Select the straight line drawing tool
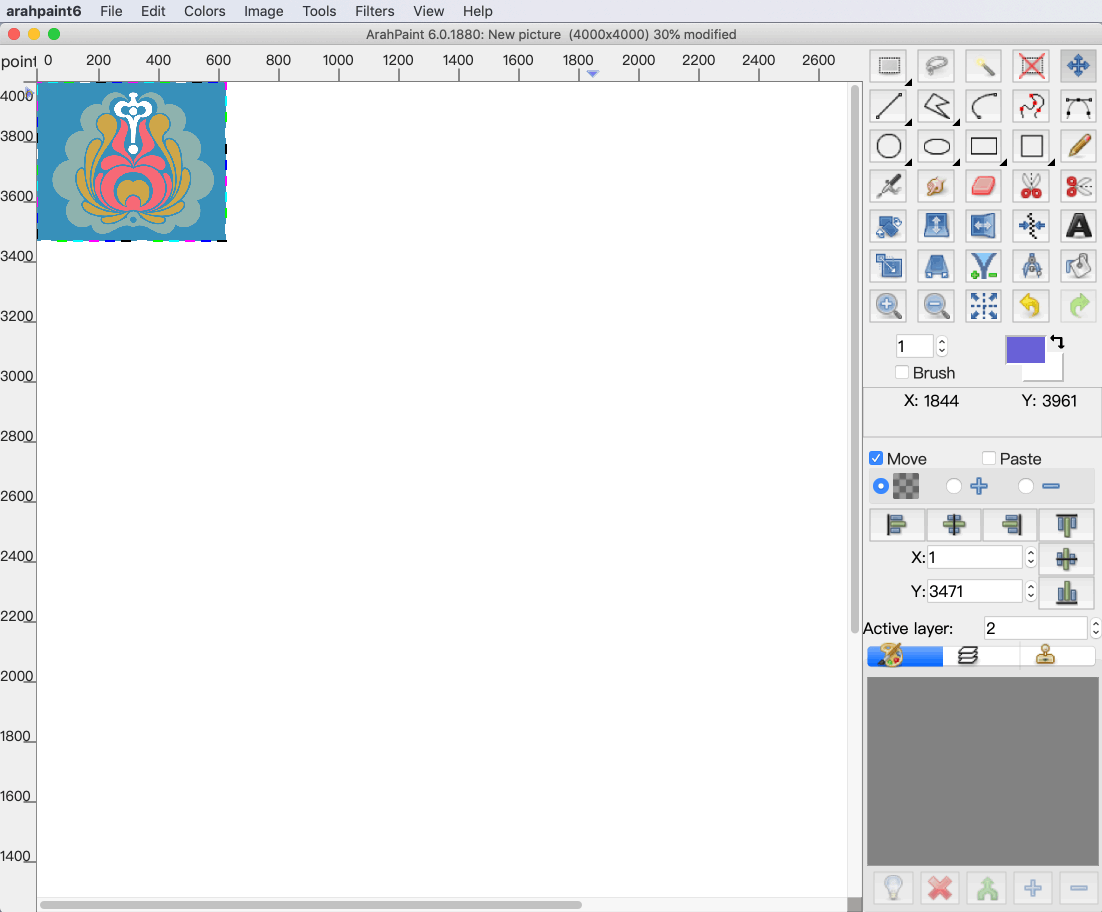Screen dimensions: 1102x912 tap(889, 107)
